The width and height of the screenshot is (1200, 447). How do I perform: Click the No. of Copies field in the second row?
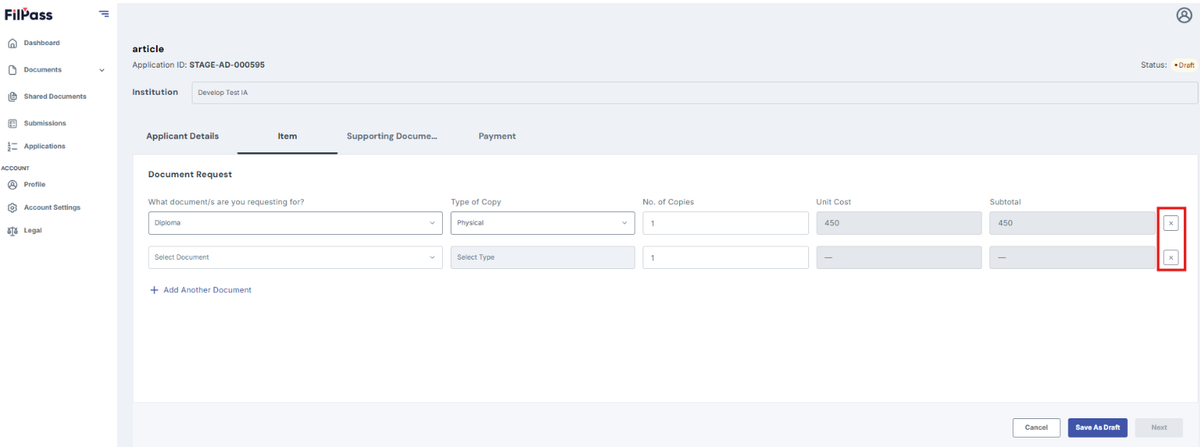tap(726, 258)
